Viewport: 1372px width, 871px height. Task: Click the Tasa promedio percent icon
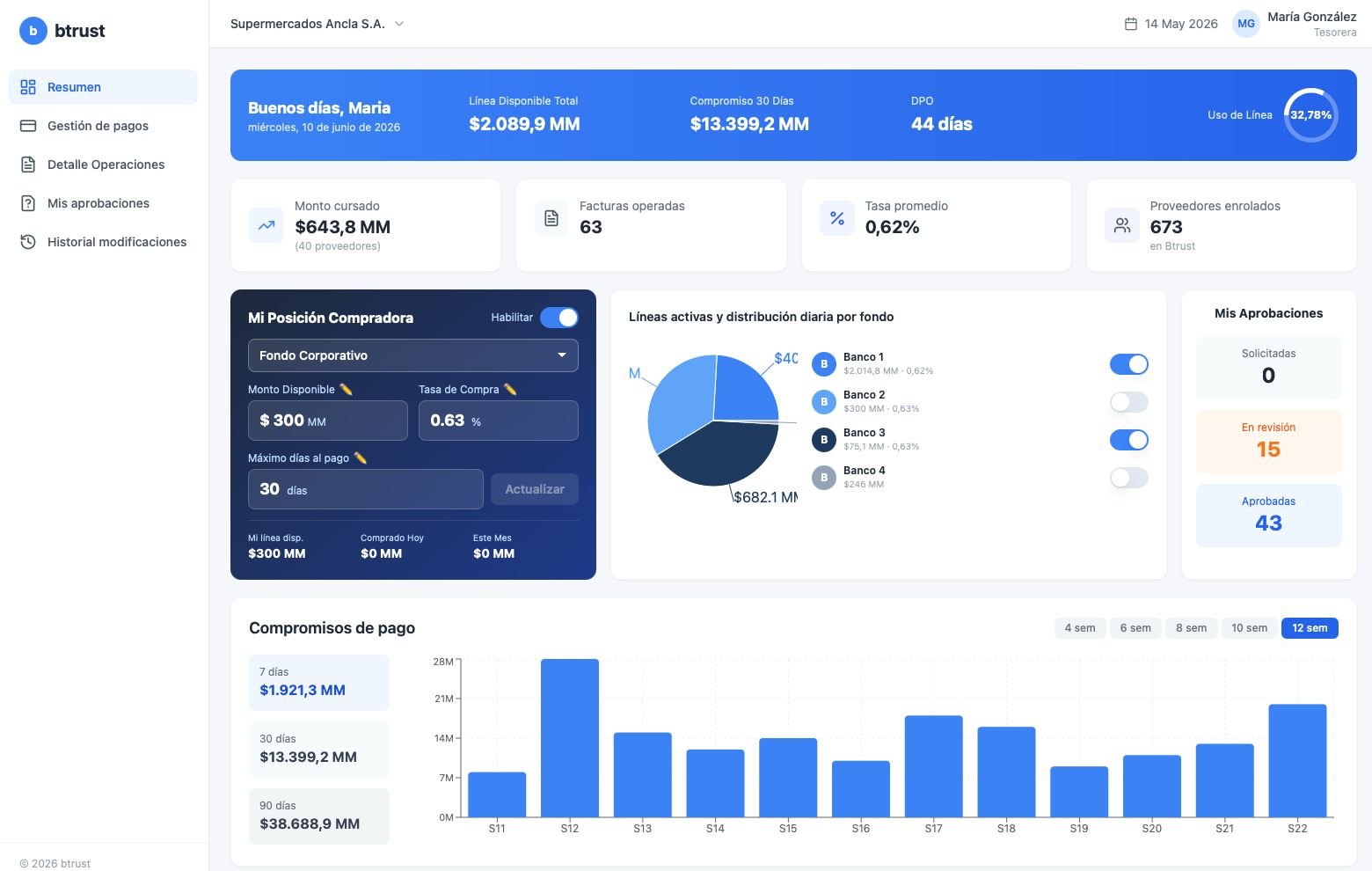click(x=837, y=218)
